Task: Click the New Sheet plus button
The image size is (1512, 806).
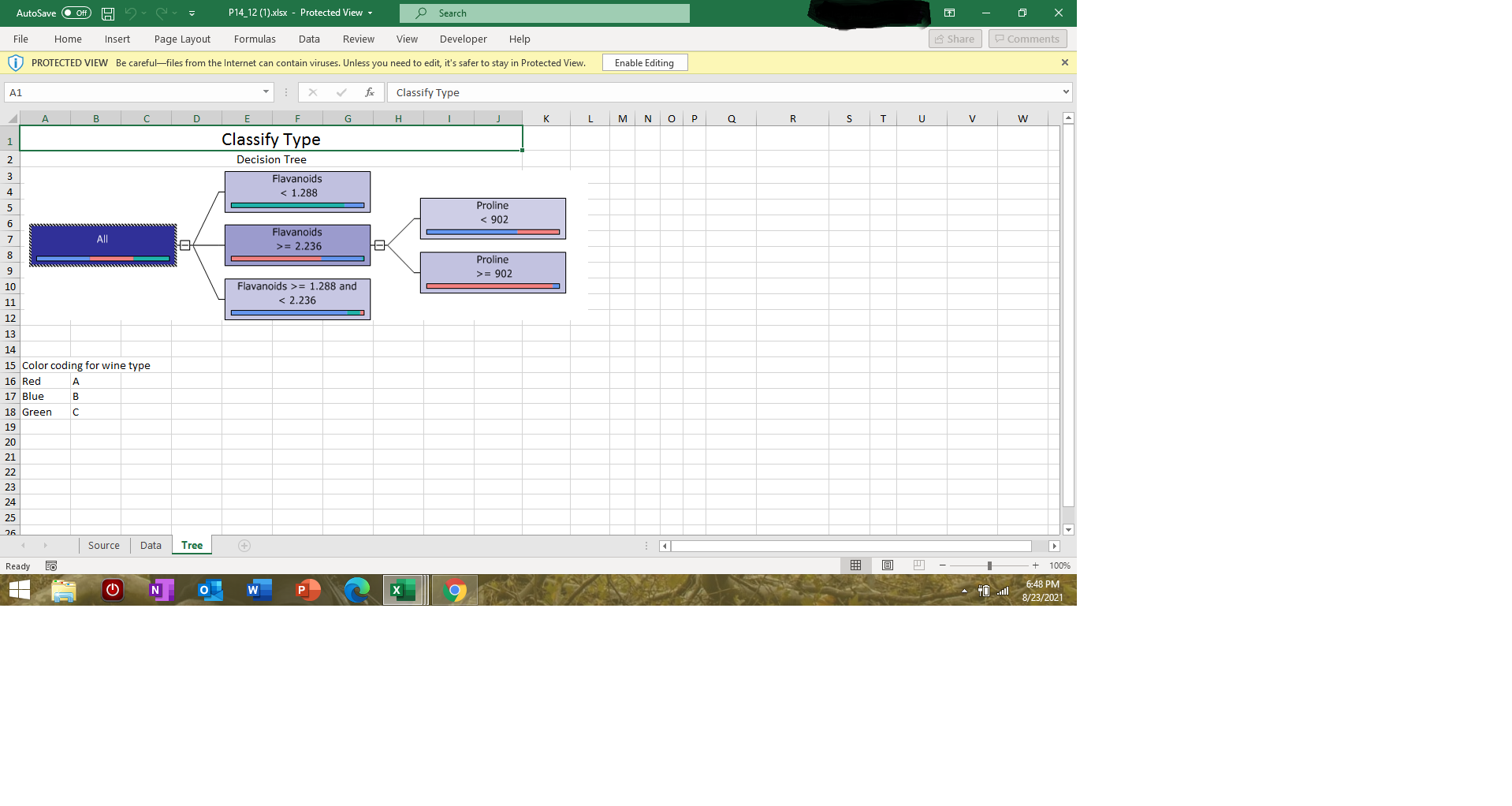Action: point(244,545)
